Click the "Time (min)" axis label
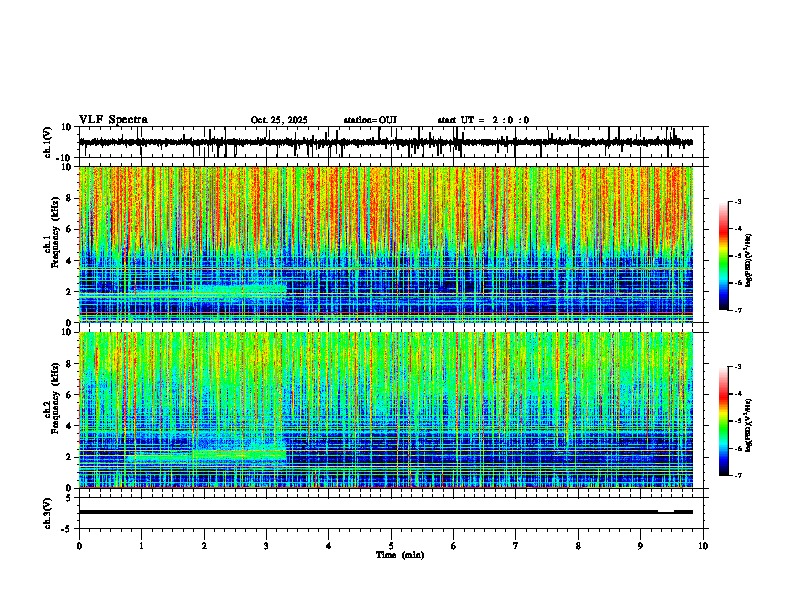The width and height of the screenshot is (792, 612). point(400,555)
